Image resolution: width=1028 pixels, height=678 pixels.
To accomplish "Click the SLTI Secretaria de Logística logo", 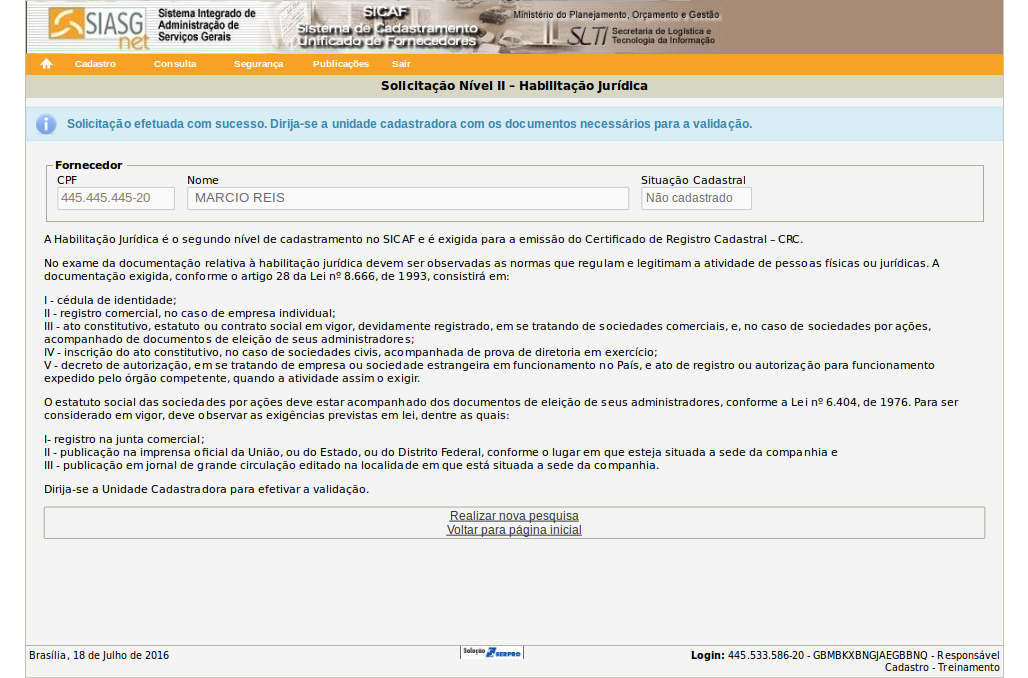I will [x=641, y=35].
